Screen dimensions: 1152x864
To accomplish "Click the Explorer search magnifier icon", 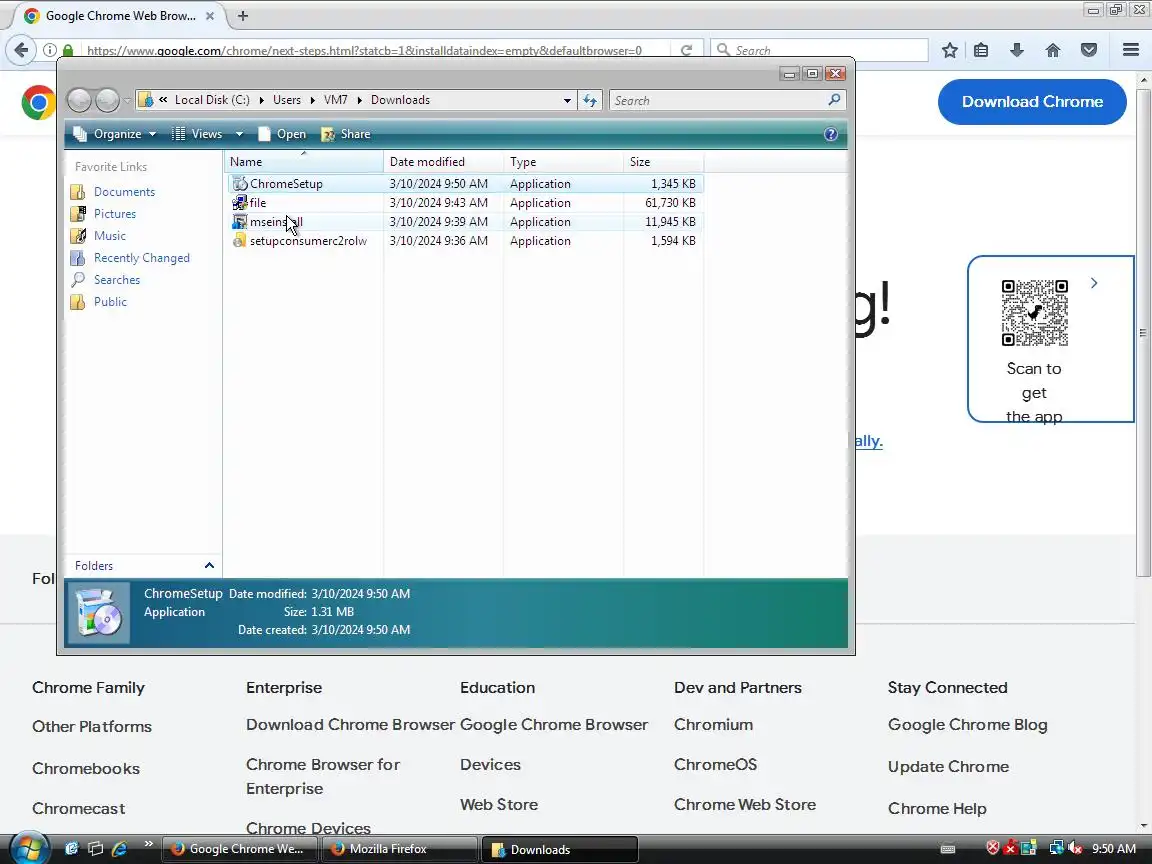I will [x=834, y=99].
